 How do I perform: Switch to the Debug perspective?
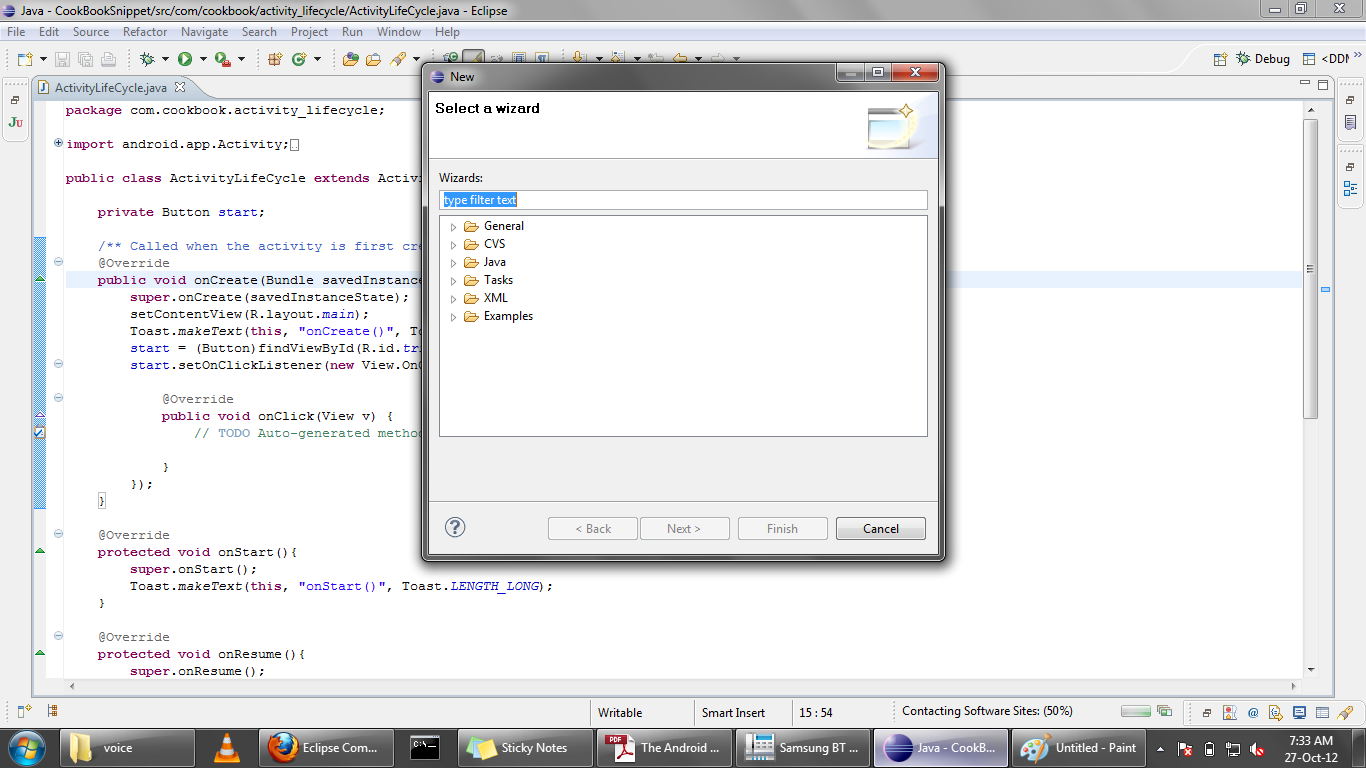coord(1263,59)
